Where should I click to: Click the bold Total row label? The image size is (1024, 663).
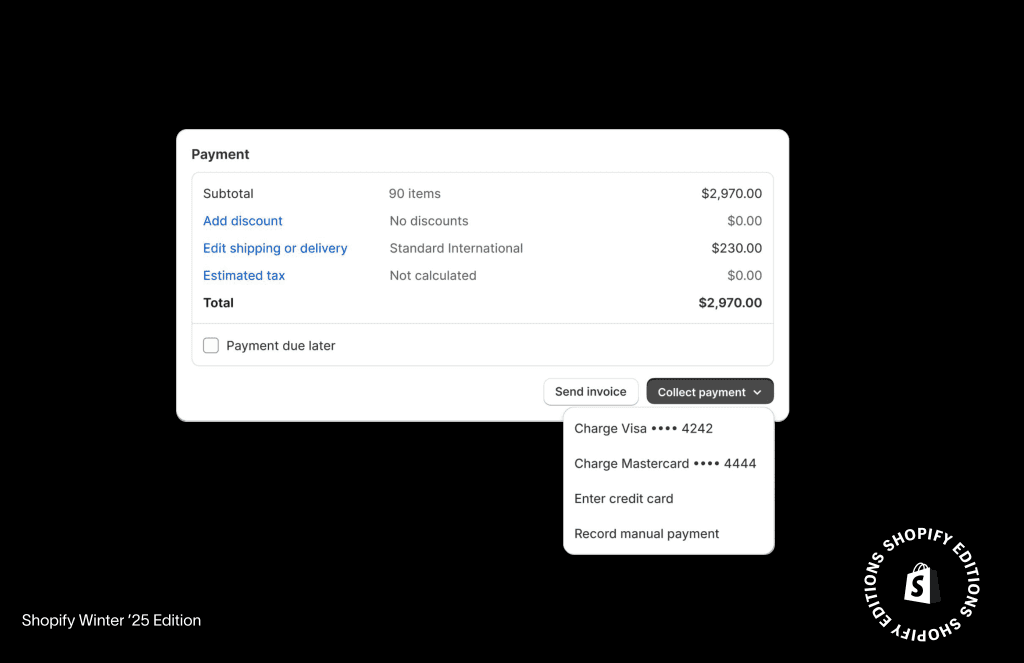(x=218, y=303)
